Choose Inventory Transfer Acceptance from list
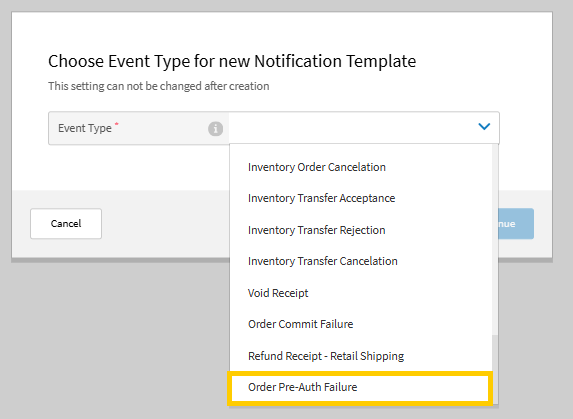 tap(360, 198)
